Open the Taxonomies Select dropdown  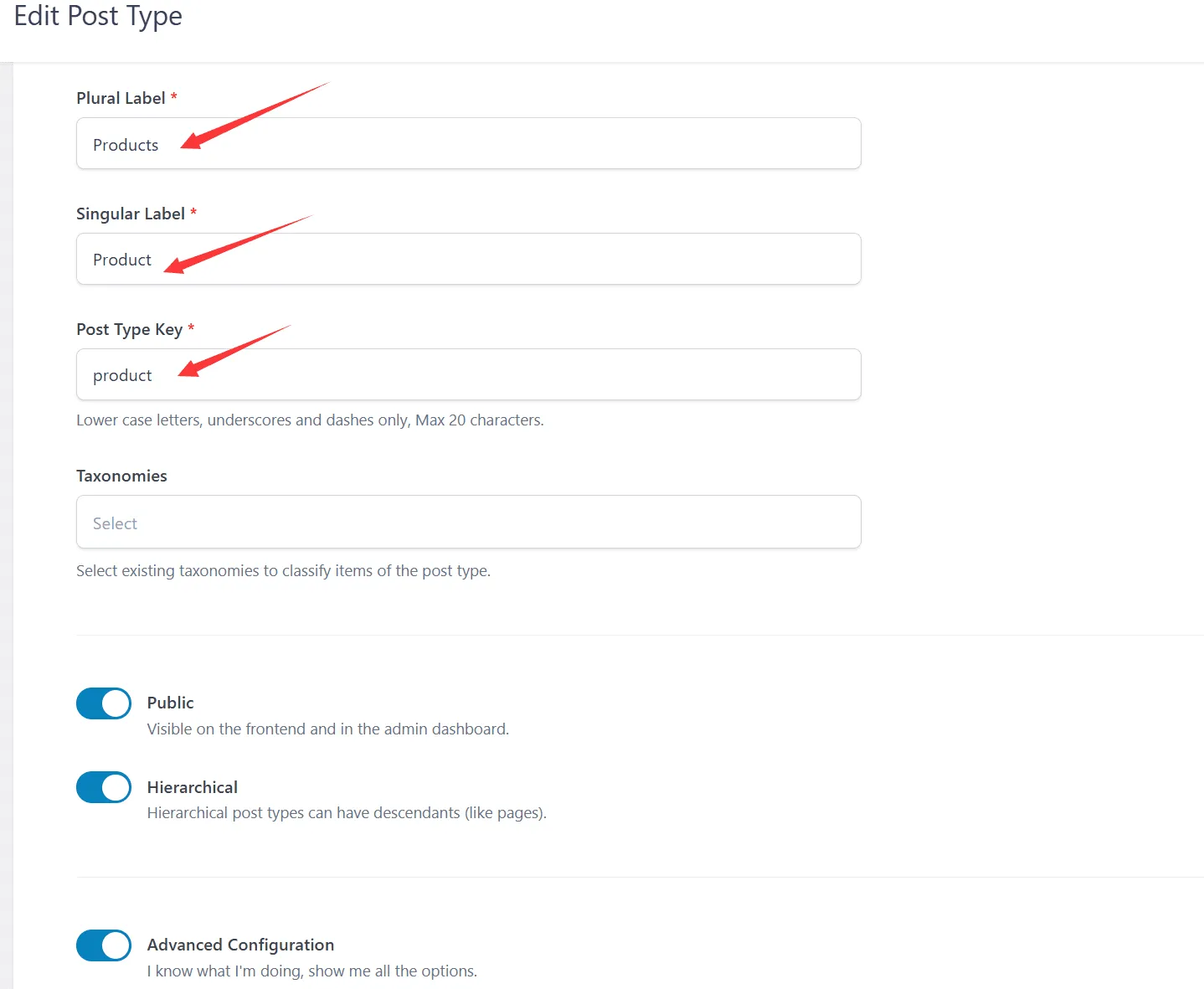[x=468, y=523]
